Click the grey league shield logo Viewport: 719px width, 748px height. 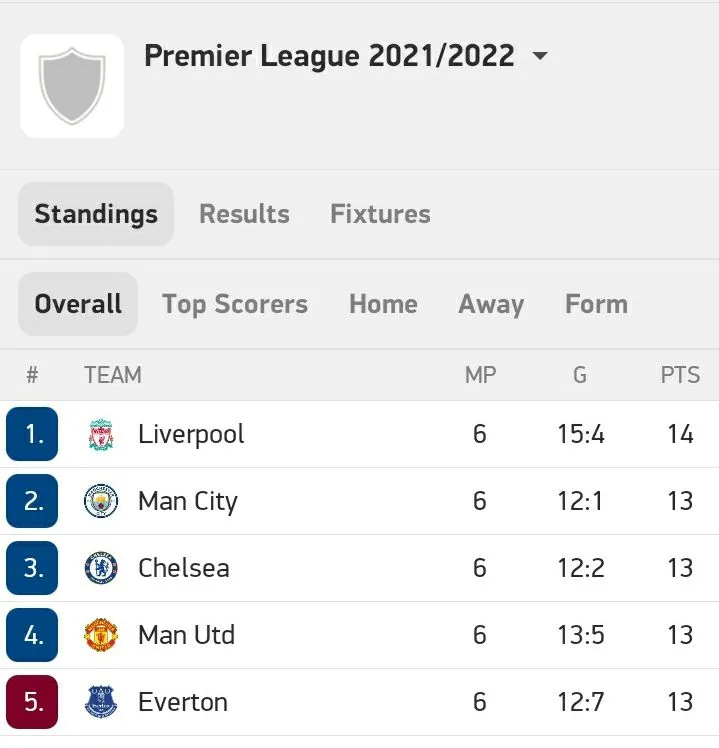(72, 87)
